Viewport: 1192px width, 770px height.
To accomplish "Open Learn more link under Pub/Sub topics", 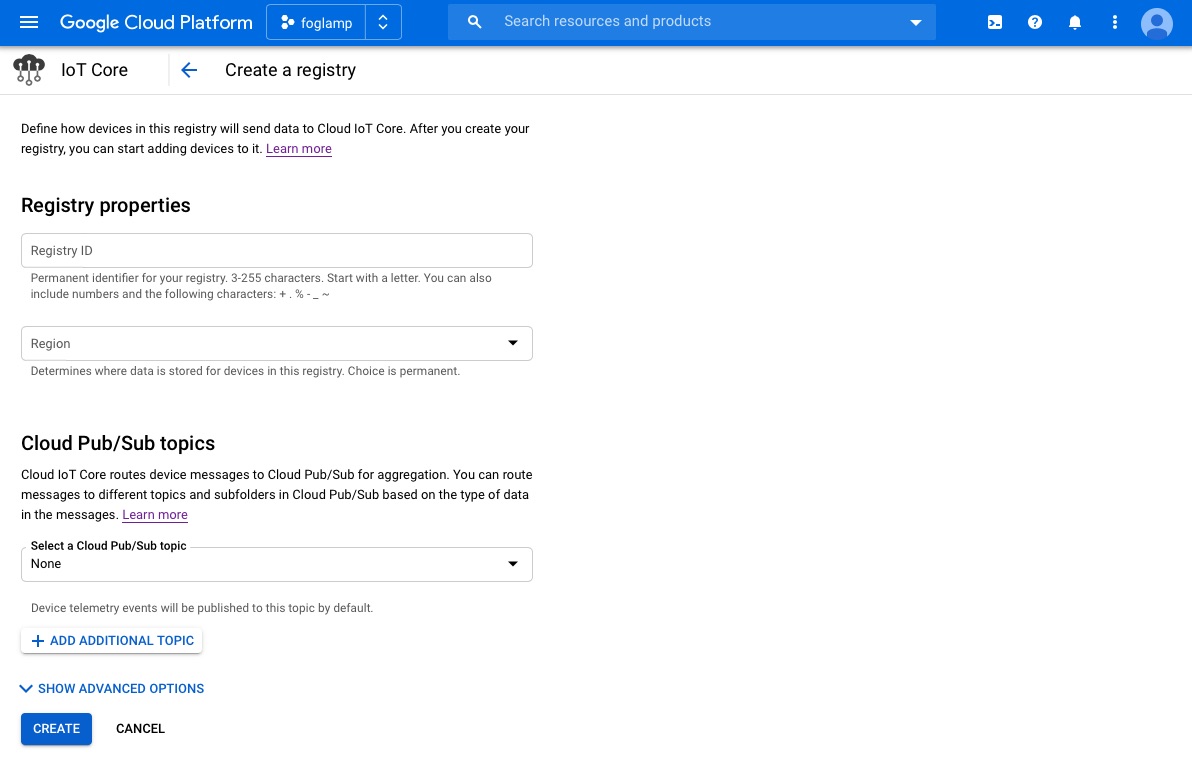I will pyautogui.click(x=155, y=515).
